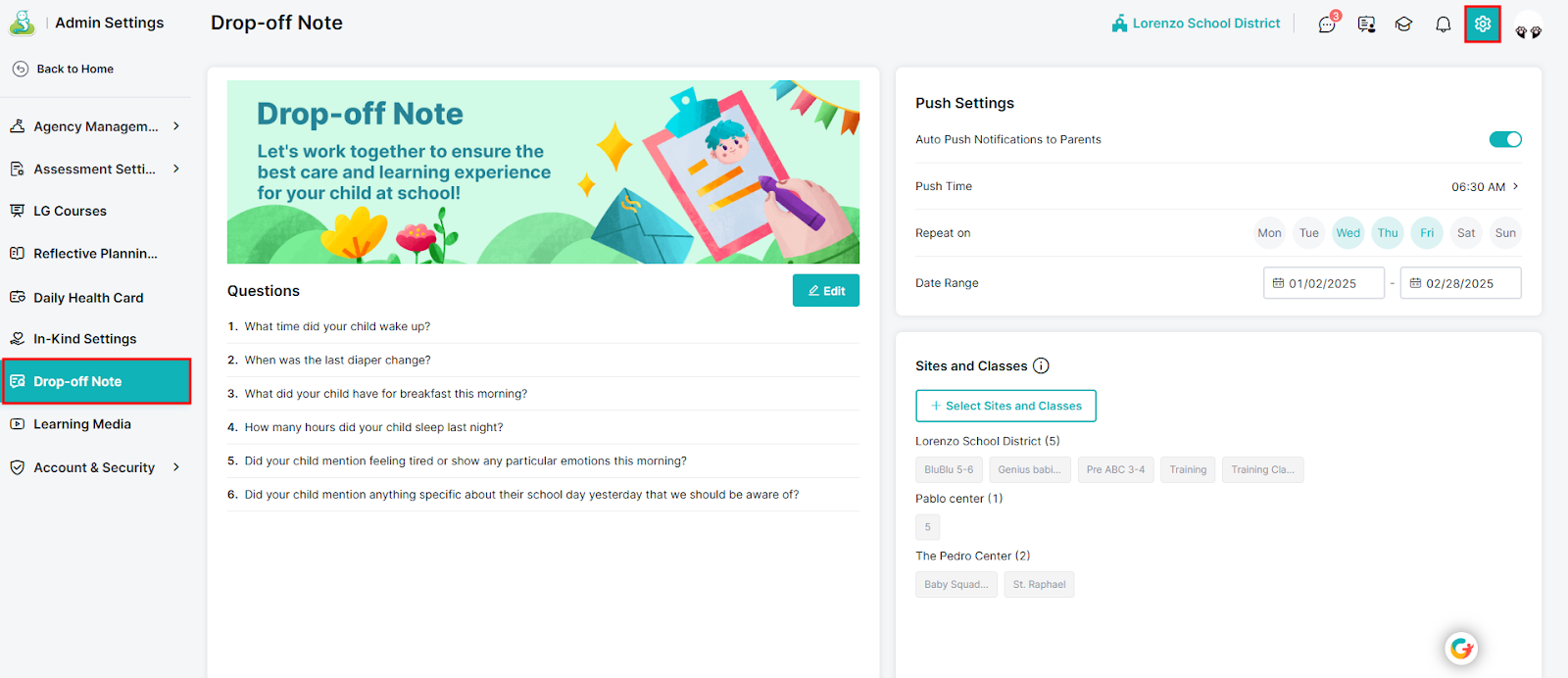1568x678 pixels.
Task: Open the Push Time 06:30 AM selector
Action: pos(1485,186)
